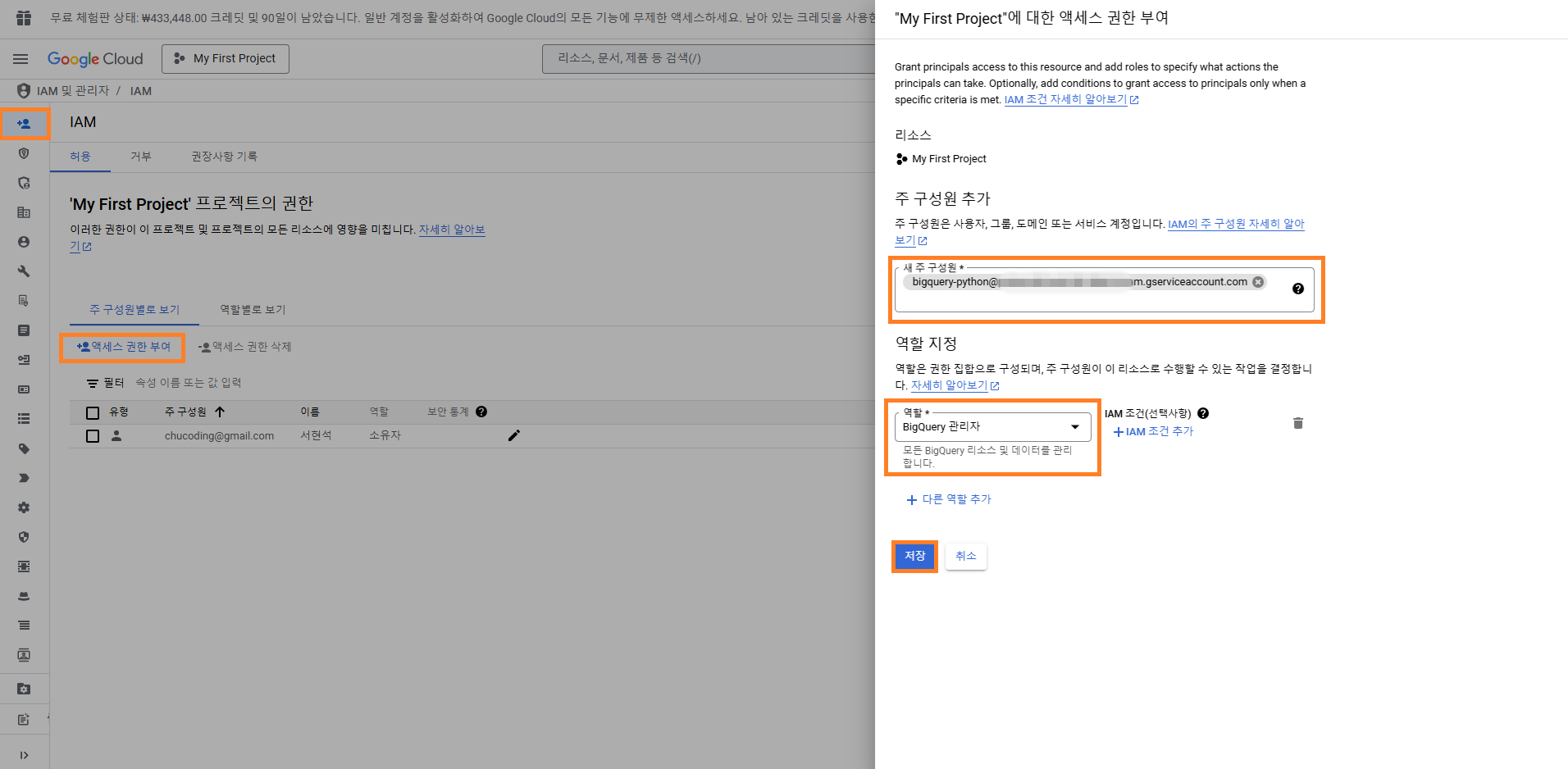The image size is (1568, 769).
Task: Click the 서현석 name cell
Action: pos(316,436)
